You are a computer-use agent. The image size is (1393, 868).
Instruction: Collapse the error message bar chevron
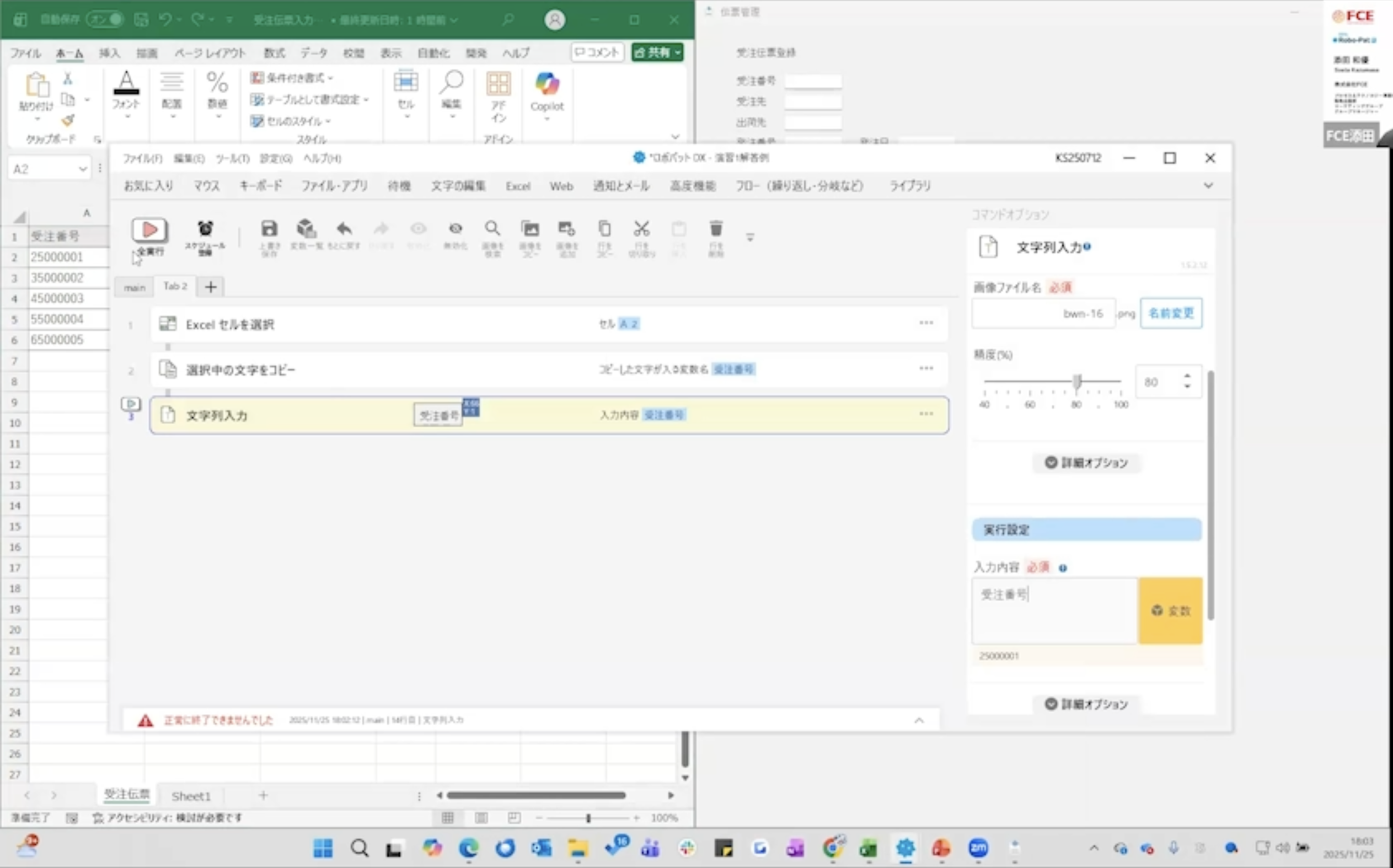(x=919, y=720)
